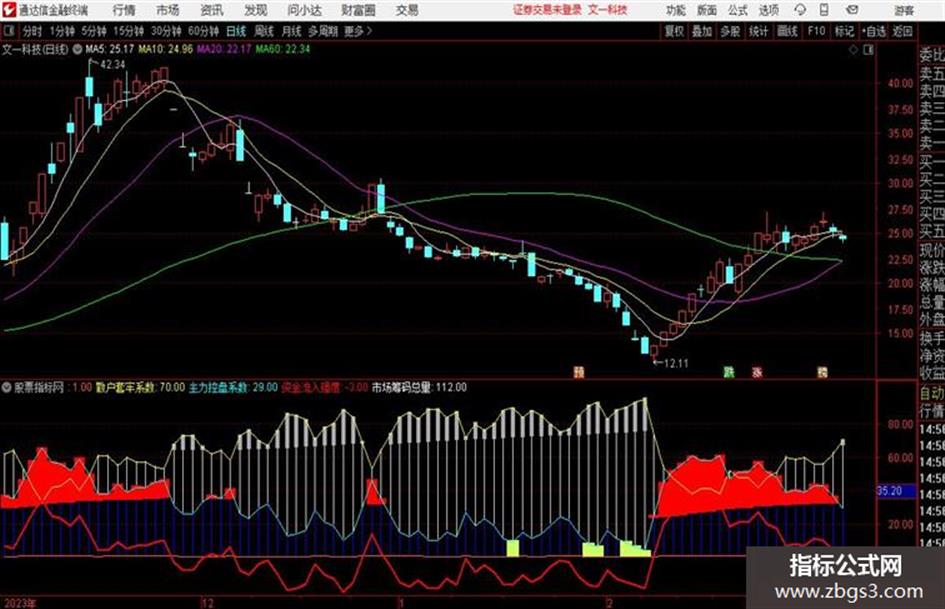Click the diamond icon above the chart
Screen dimensions: 945x609
pos(853,50)
